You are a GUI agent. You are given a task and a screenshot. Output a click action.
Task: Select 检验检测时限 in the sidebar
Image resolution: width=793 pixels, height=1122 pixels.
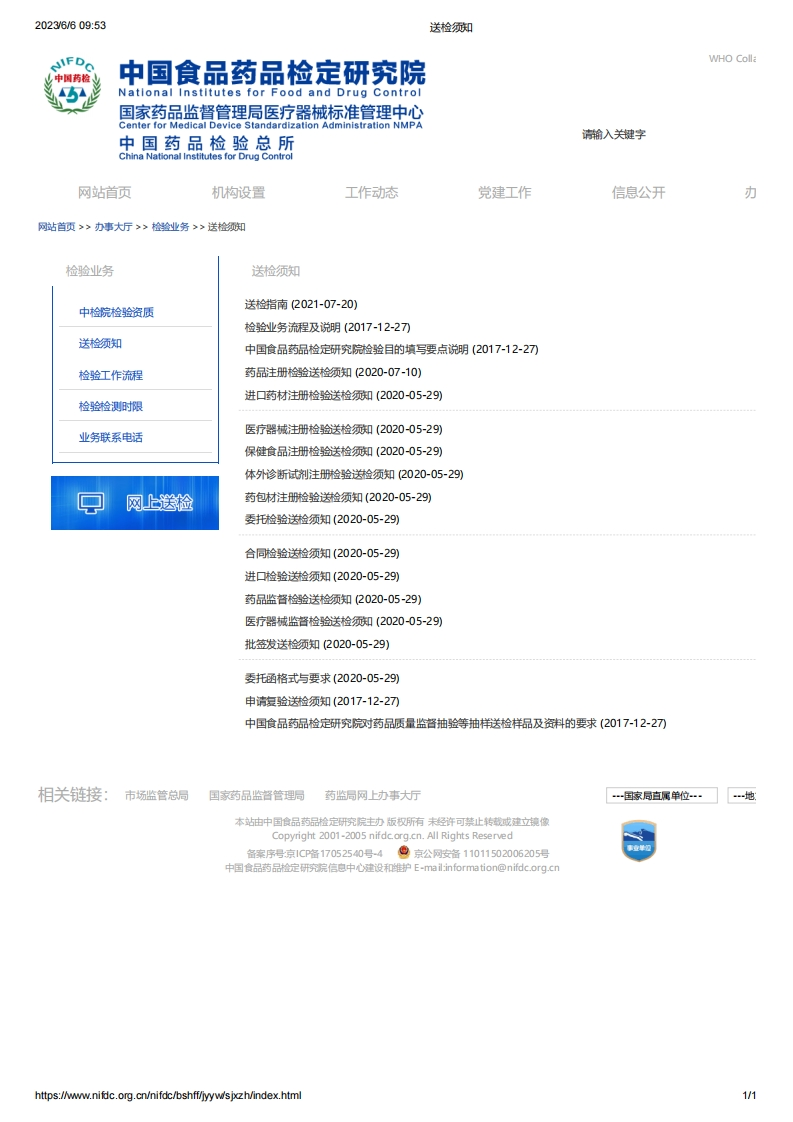point(111,406)
